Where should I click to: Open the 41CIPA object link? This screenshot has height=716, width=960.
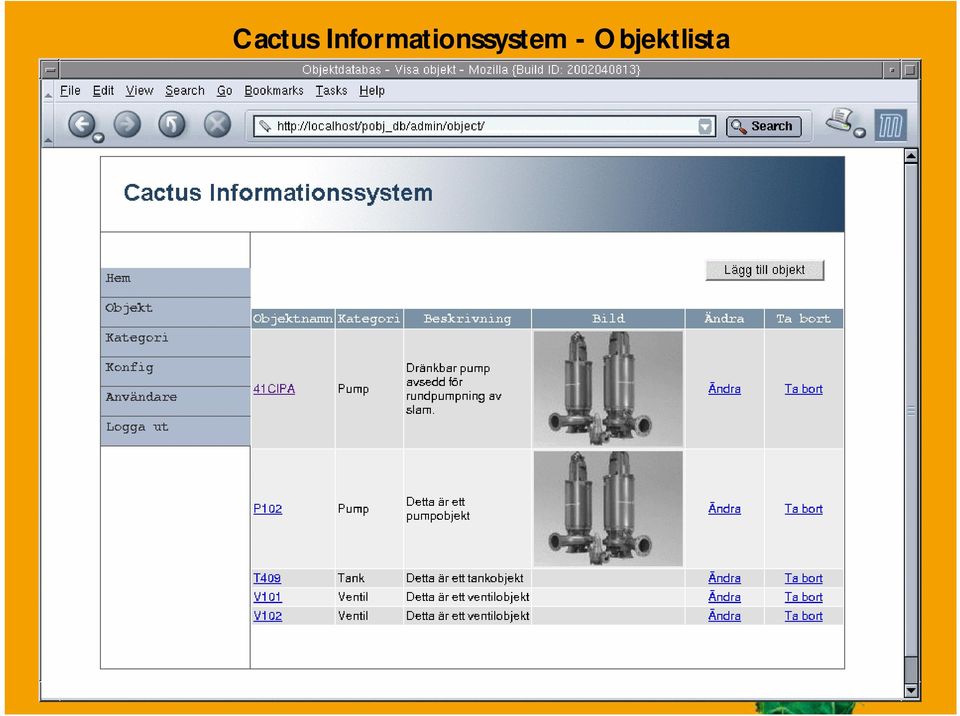coord(274,389)
